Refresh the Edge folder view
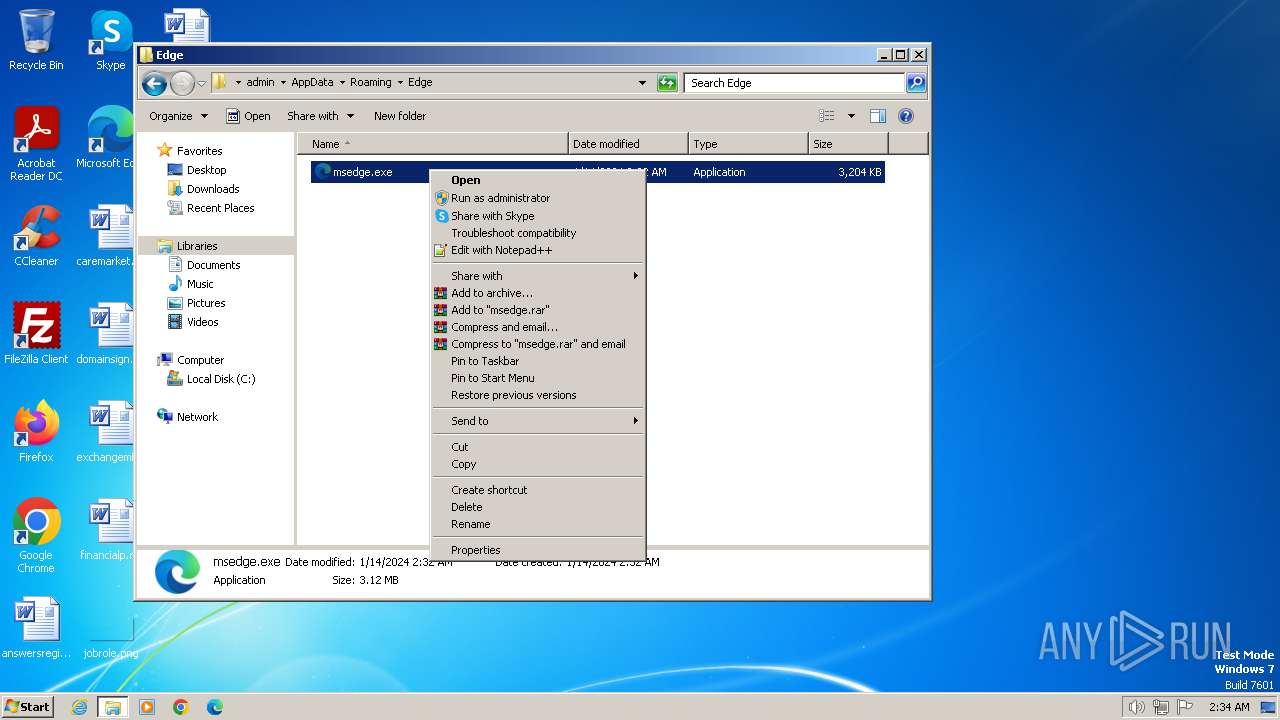The width and height of the screenshot is (1280, 720). click(667, 83)
